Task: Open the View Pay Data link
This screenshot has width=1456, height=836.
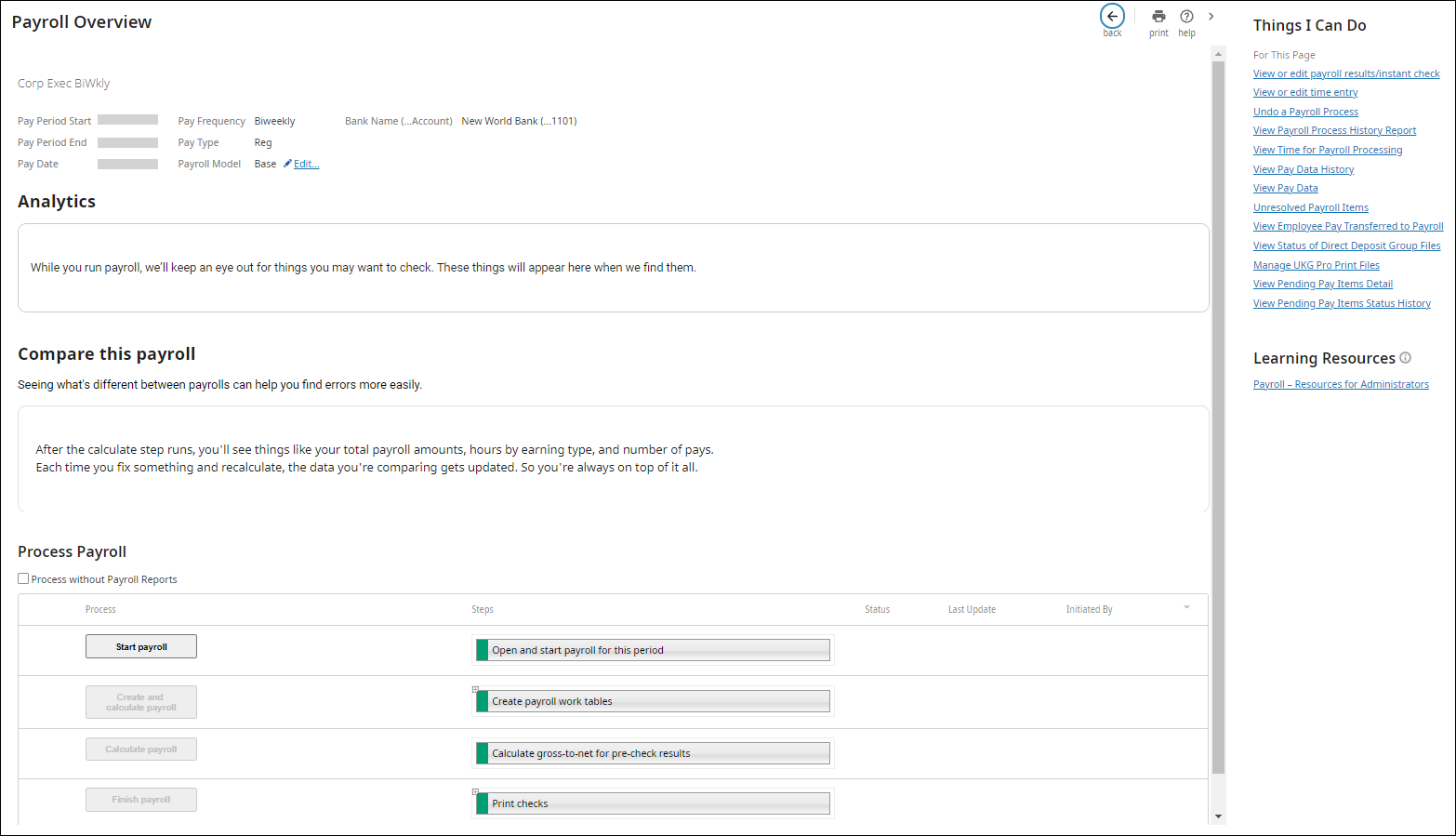Action: tap(1286, 188)
